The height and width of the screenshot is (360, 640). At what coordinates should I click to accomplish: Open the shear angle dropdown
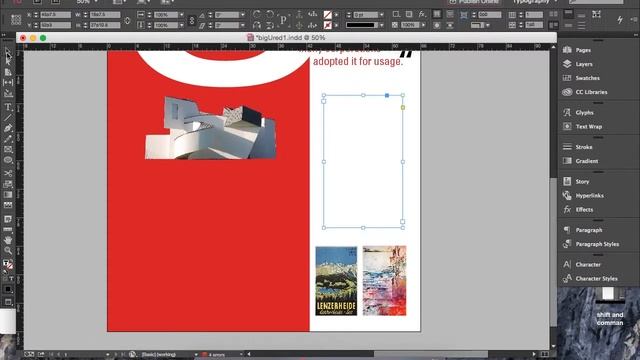[242, 25]
